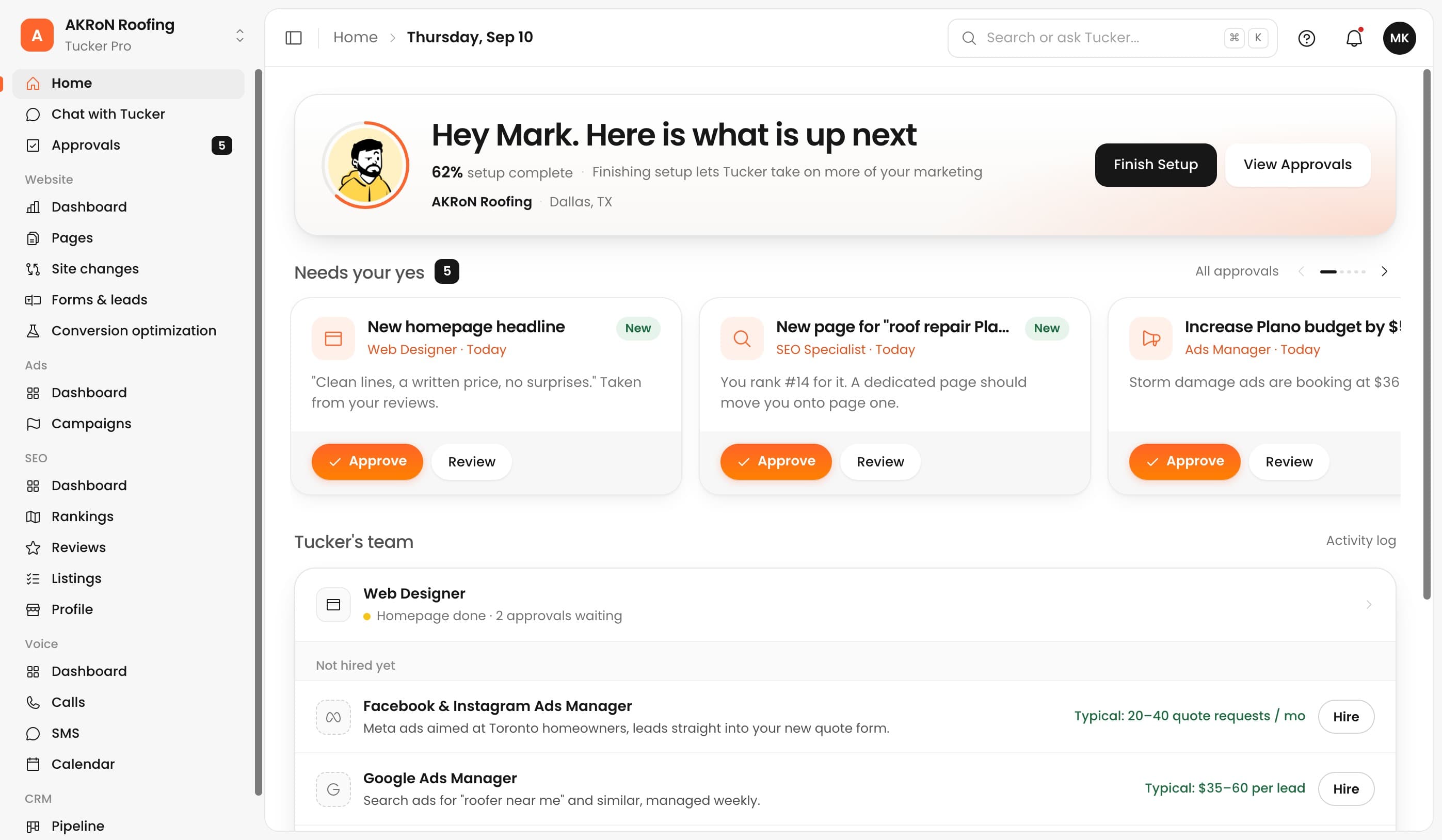Open Forms & leads page

tap(128, 300)
